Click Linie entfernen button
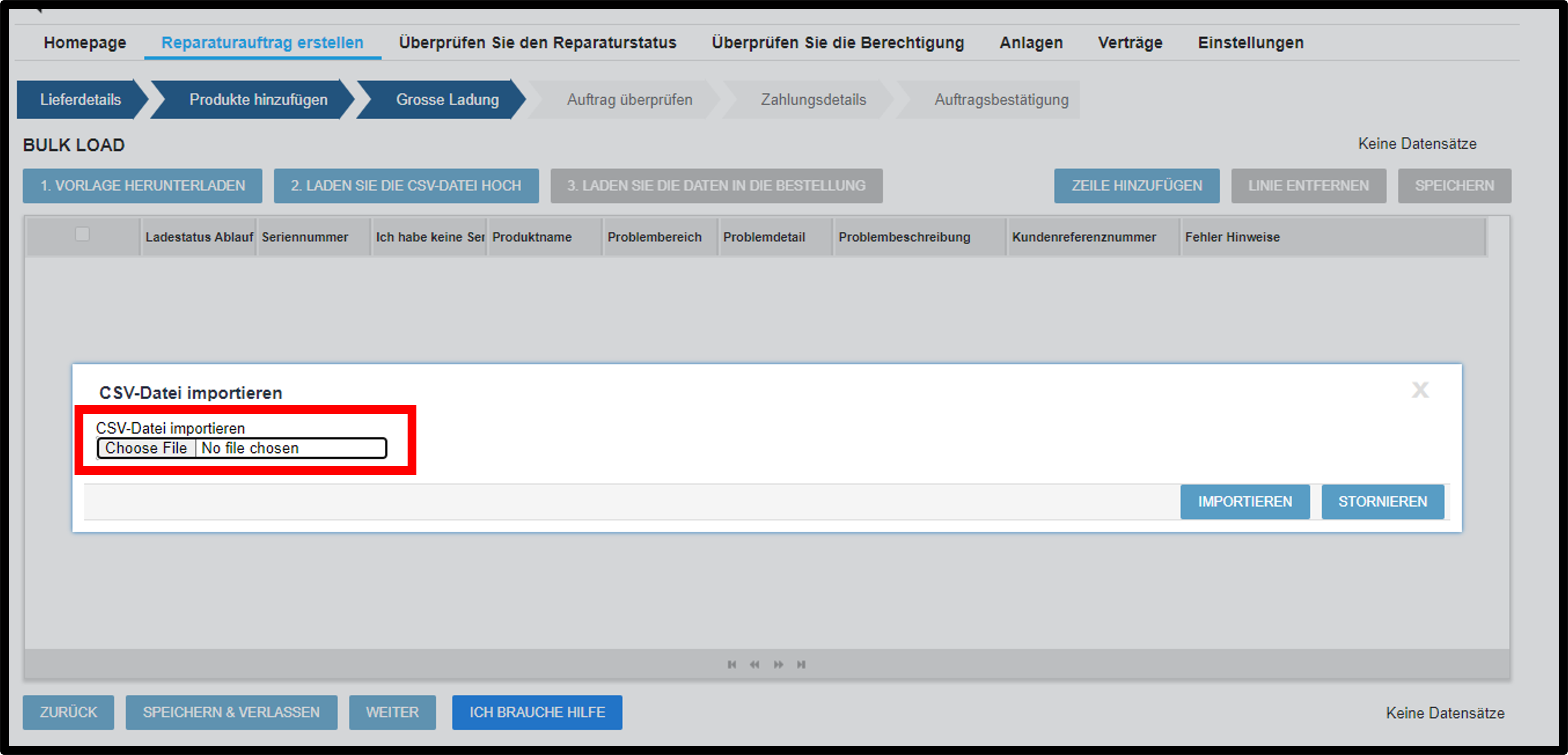 (1309, 186)
